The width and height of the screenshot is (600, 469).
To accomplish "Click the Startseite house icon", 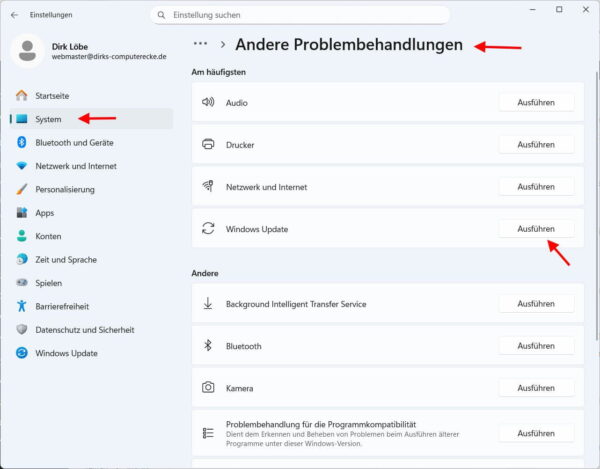I will pos(22,96).
